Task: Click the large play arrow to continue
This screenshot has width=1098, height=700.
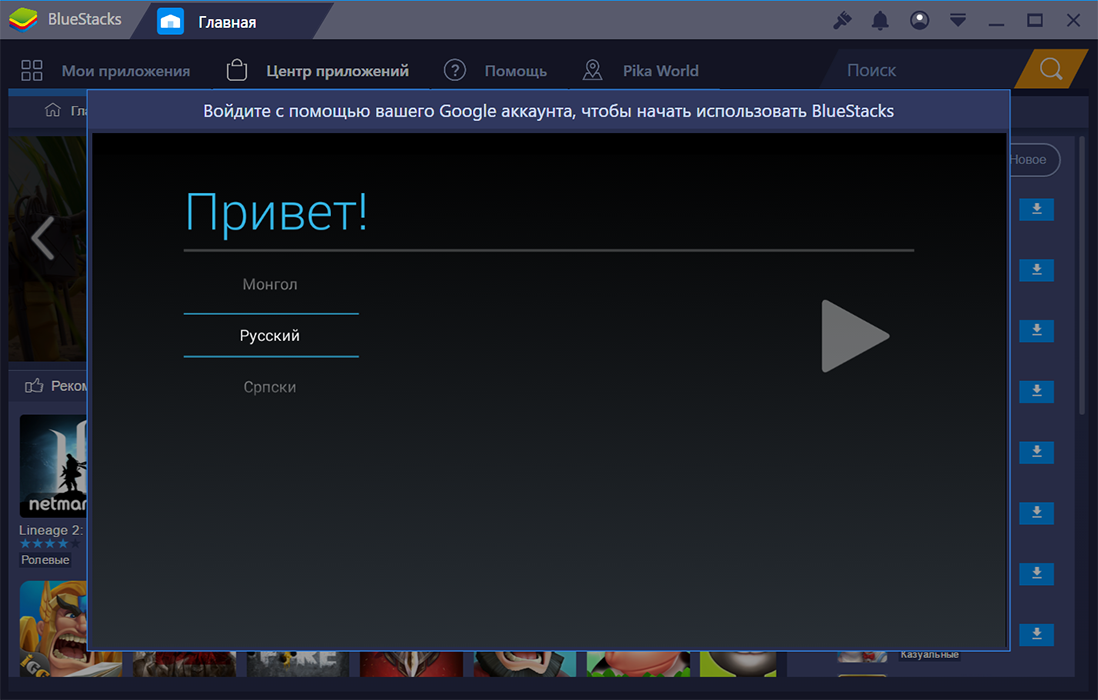Action: (854, 336)
